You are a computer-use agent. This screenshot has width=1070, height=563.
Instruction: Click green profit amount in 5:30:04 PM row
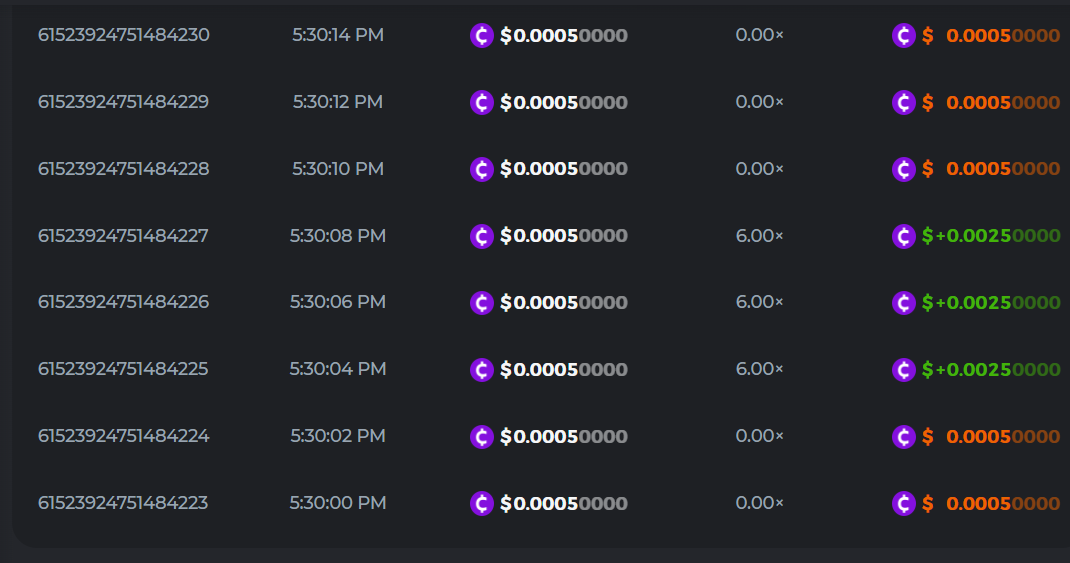tap(991, 370)
